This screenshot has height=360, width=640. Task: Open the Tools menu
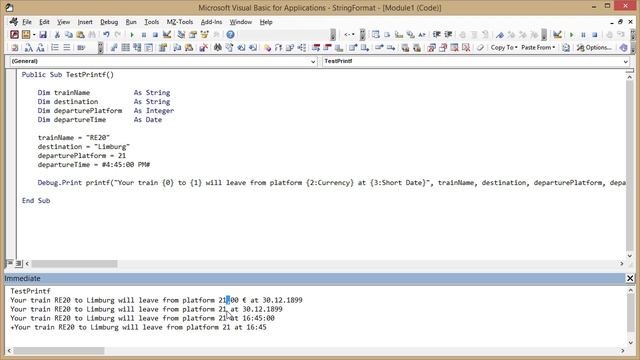(x=151, y=22)
